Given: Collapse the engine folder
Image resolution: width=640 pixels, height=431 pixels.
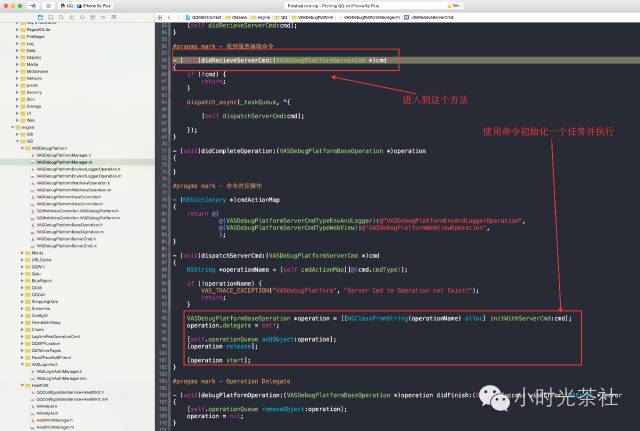Looking at the screenshot, I should tap(13, 127).
